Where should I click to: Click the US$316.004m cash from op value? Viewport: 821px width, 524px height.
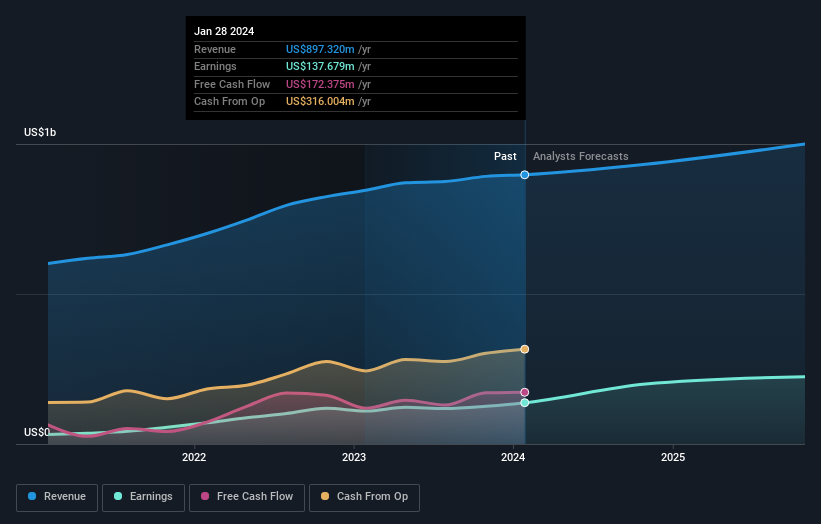coord(320,102)
